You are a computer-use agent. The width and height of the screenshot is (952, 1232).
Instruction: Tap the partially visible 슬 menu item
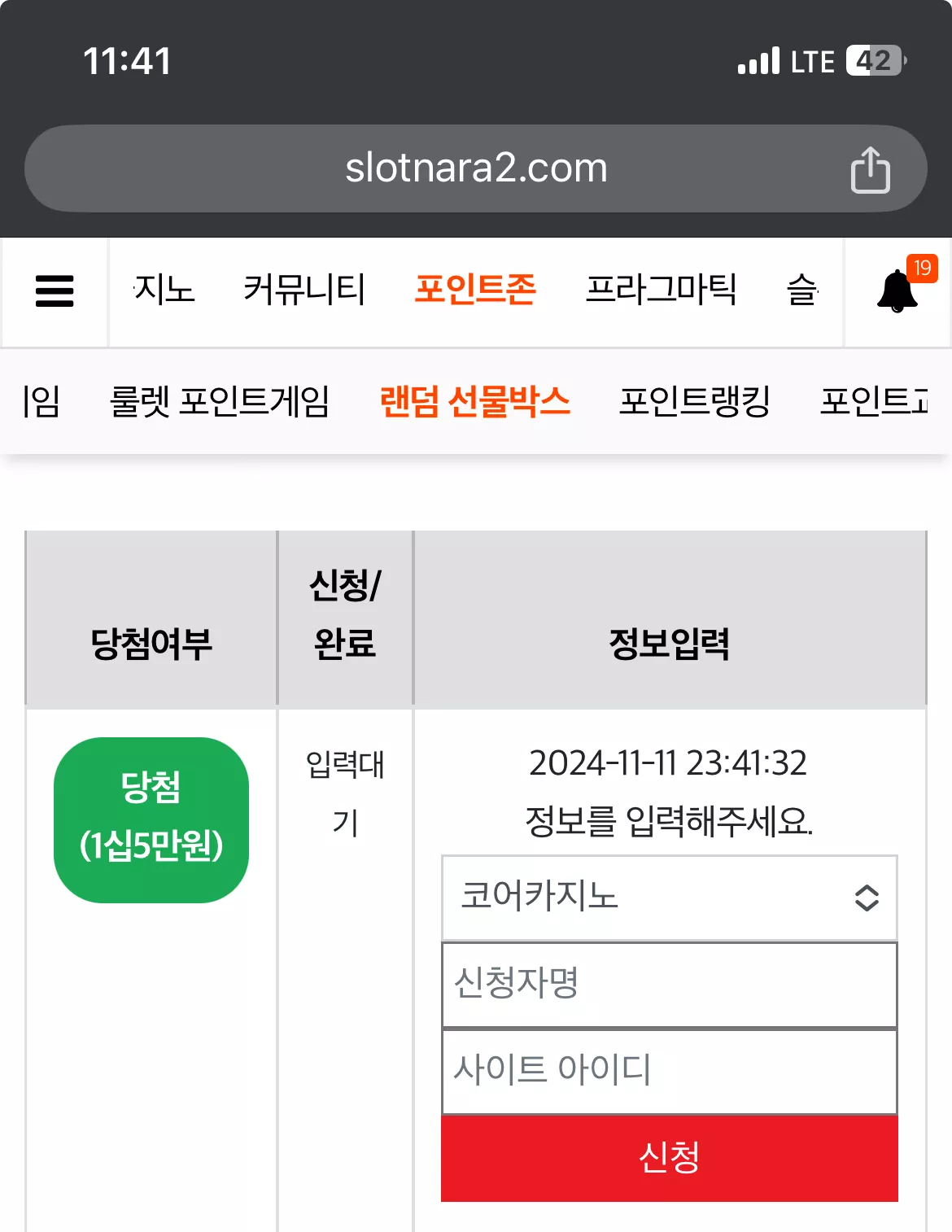click(x=802, y=290)
